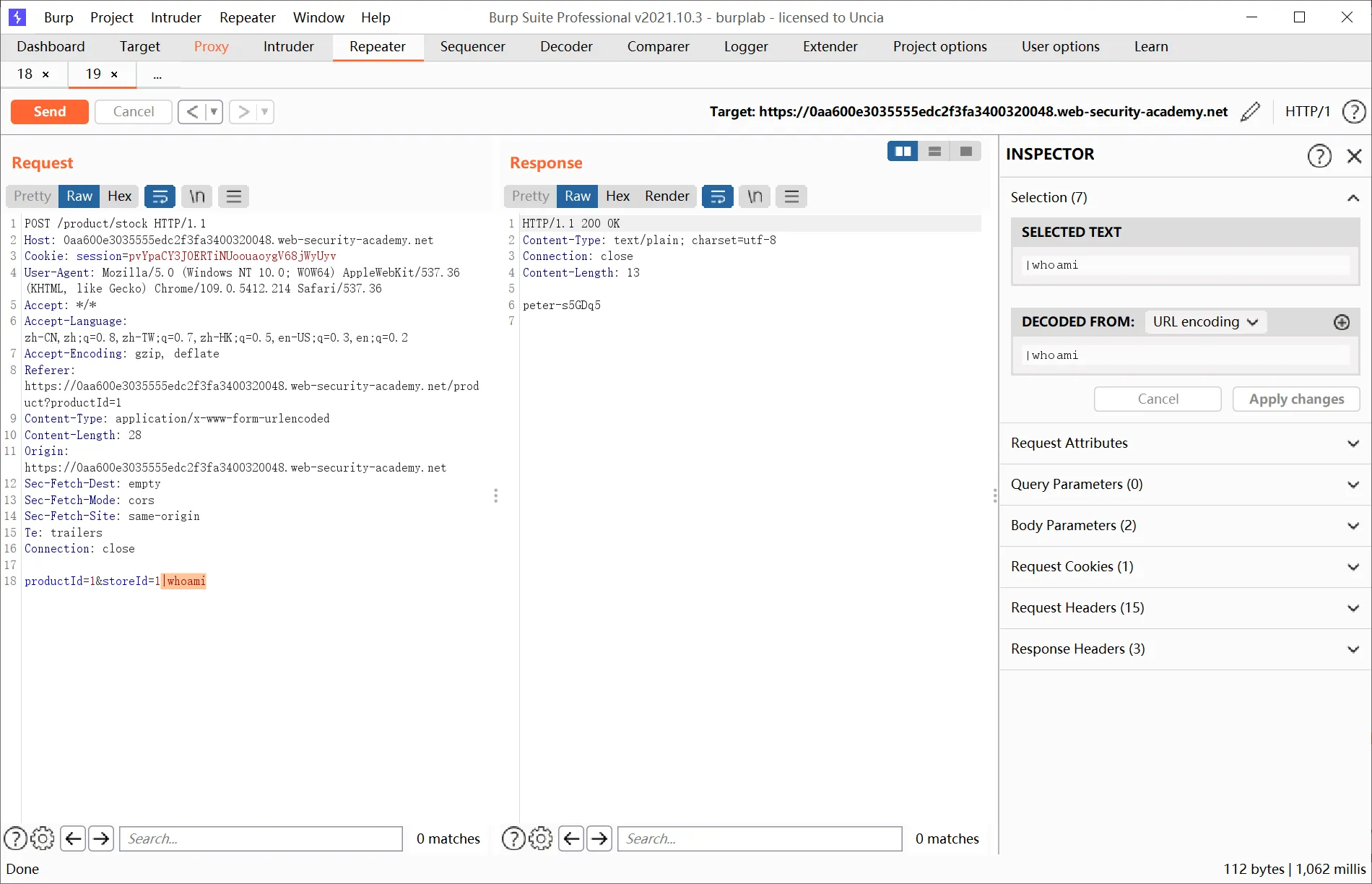
Task: Add new Repeater tab via ellipsis
Action: 157,74
